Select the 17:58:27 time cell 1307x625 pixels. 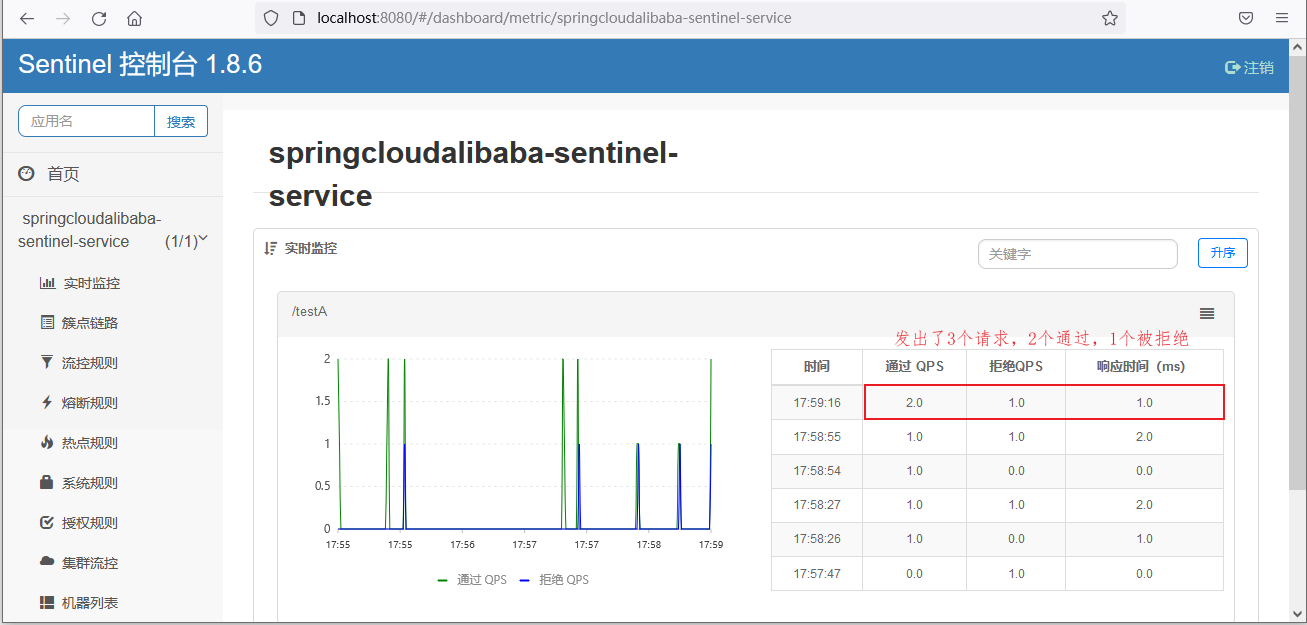pyautogui.click(x=817, y=505)
